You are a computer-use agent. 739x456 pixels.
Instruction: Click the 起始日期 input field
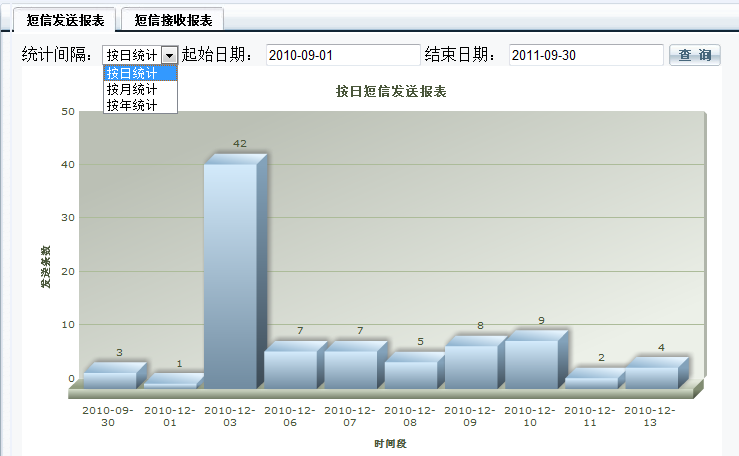pos(342,55)
